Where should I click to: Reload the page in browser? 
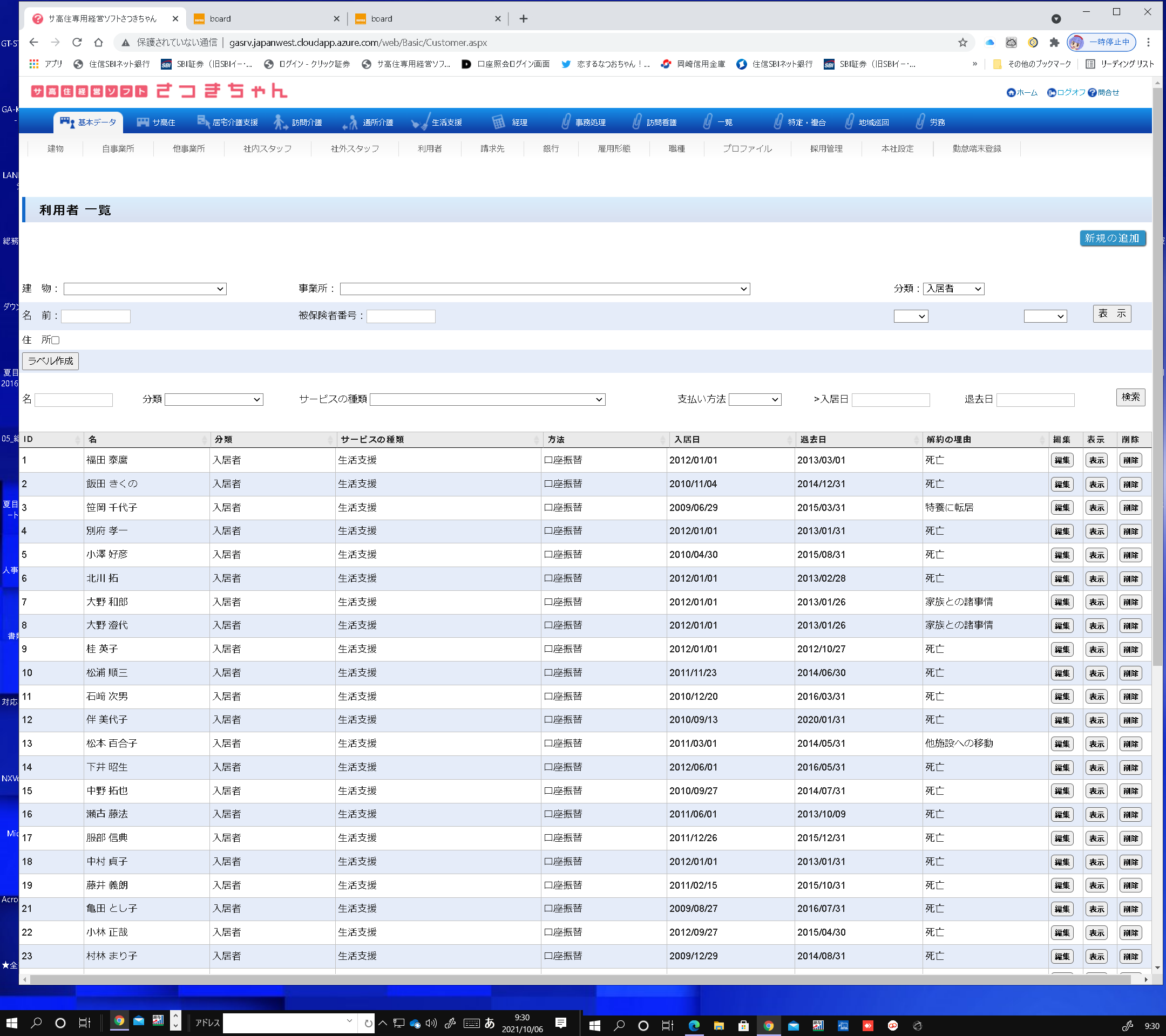(x=77, y=42)
